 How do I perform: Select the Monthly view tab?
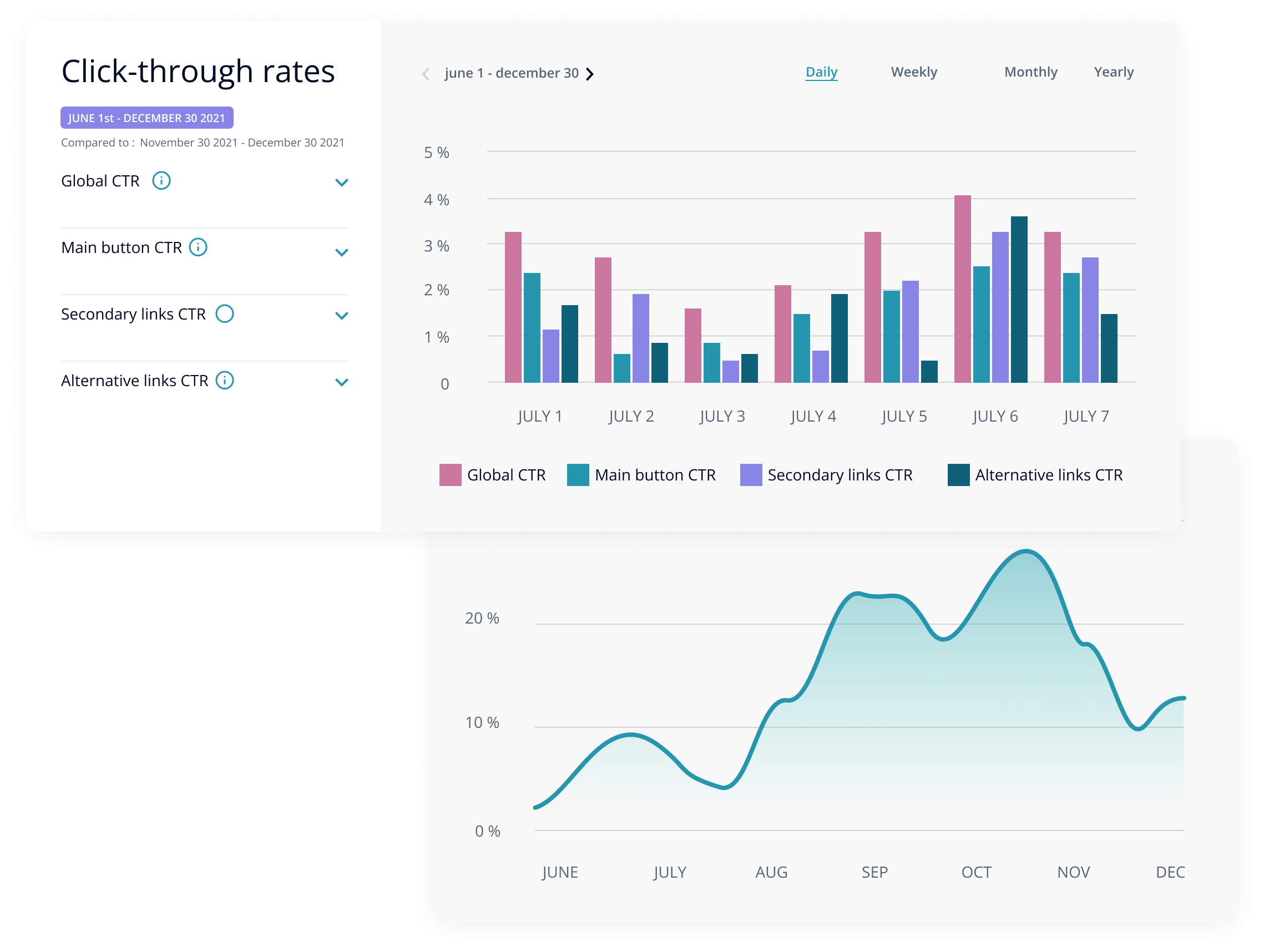(x=1030, y=72)
